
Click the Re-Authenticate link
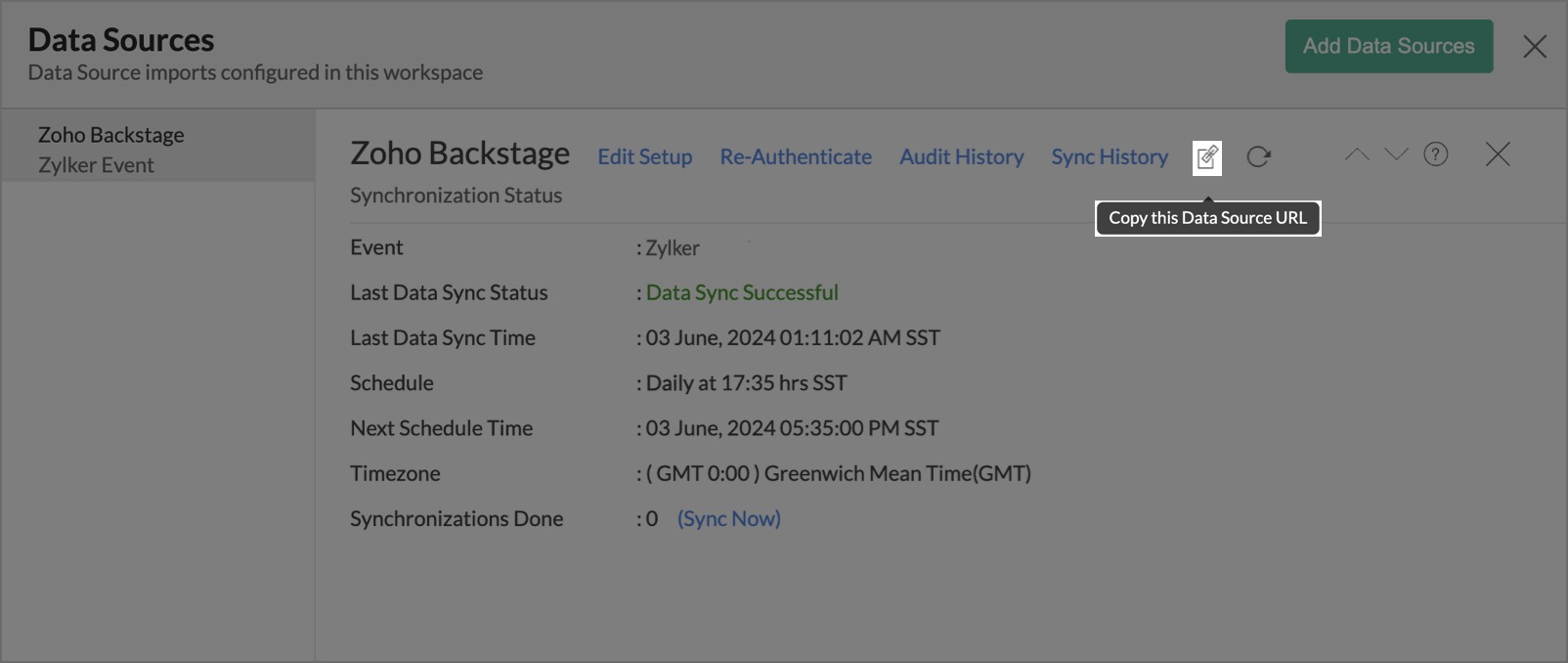pyautogui.click(x=796, y=156)
